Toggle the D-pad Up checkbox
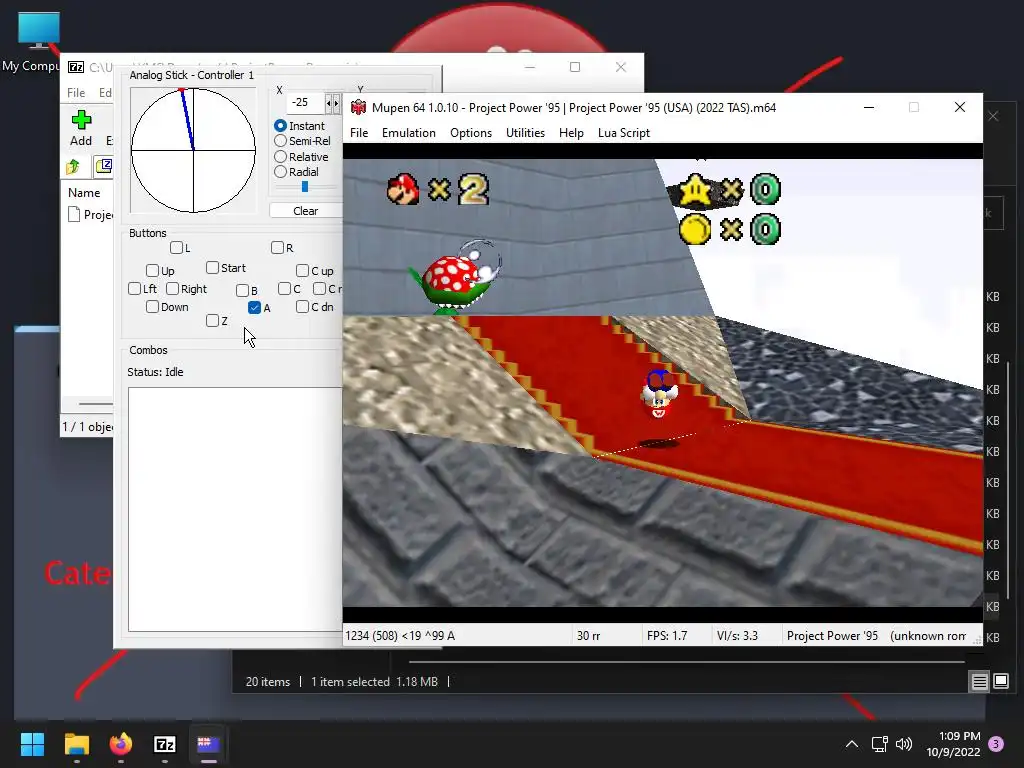 tap(152, 270)
